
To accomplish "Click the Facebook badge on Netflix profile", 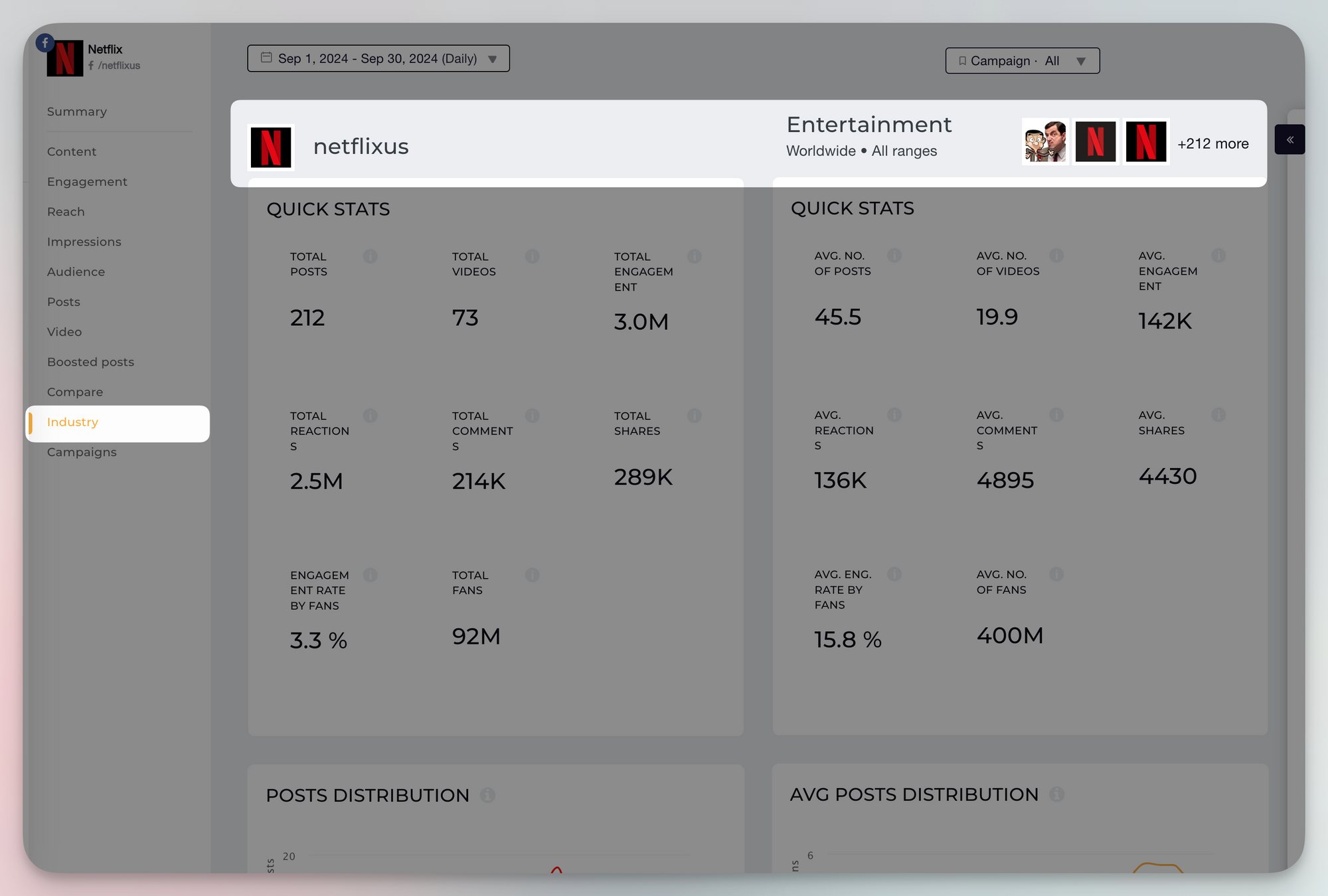I will [45, 43].
